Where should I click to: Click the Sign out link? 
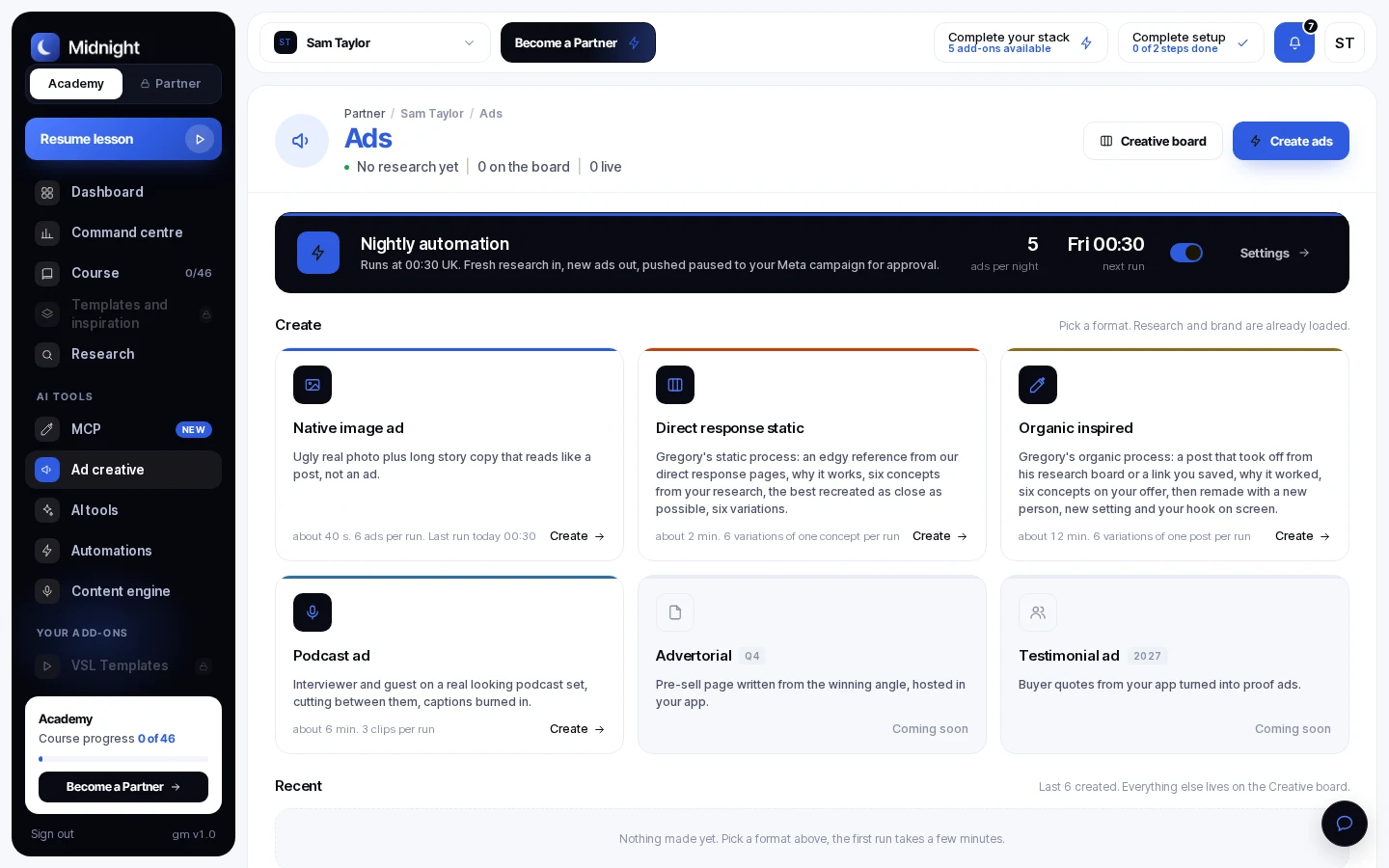(52, 834)
